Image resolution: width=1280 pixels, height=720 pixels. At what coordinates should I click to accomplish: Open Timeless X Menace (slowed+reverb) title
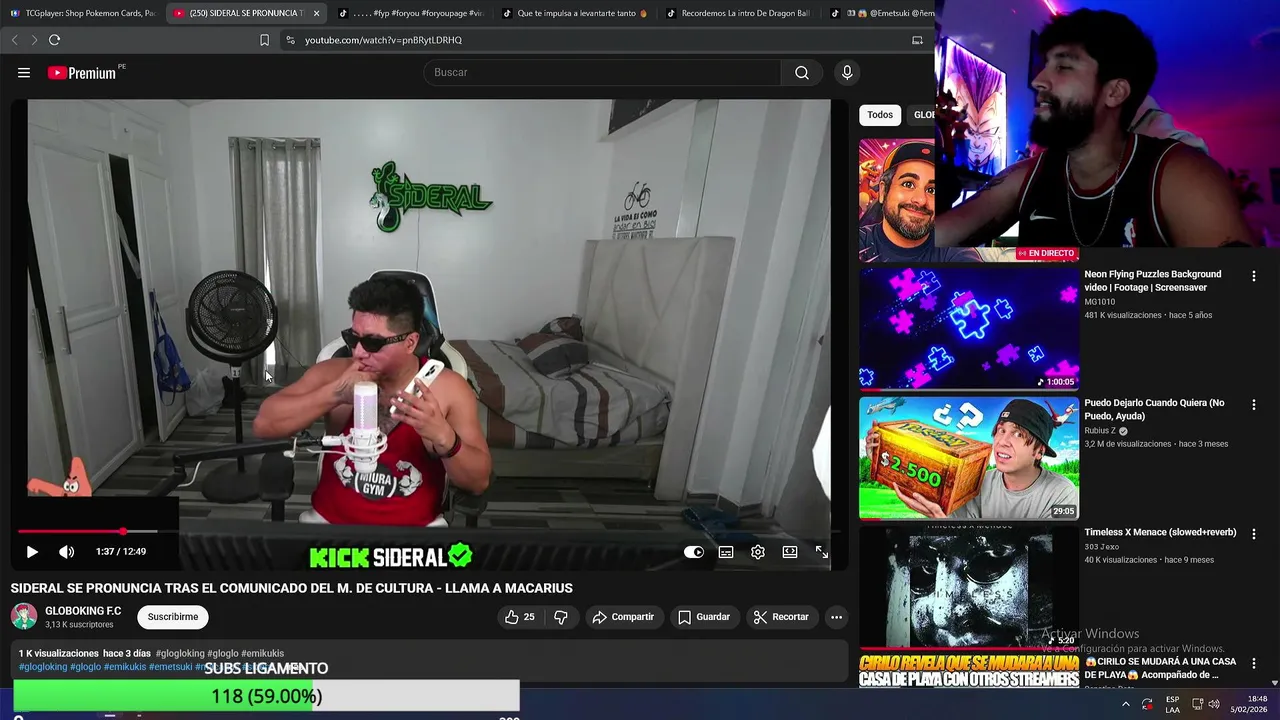1160,532
